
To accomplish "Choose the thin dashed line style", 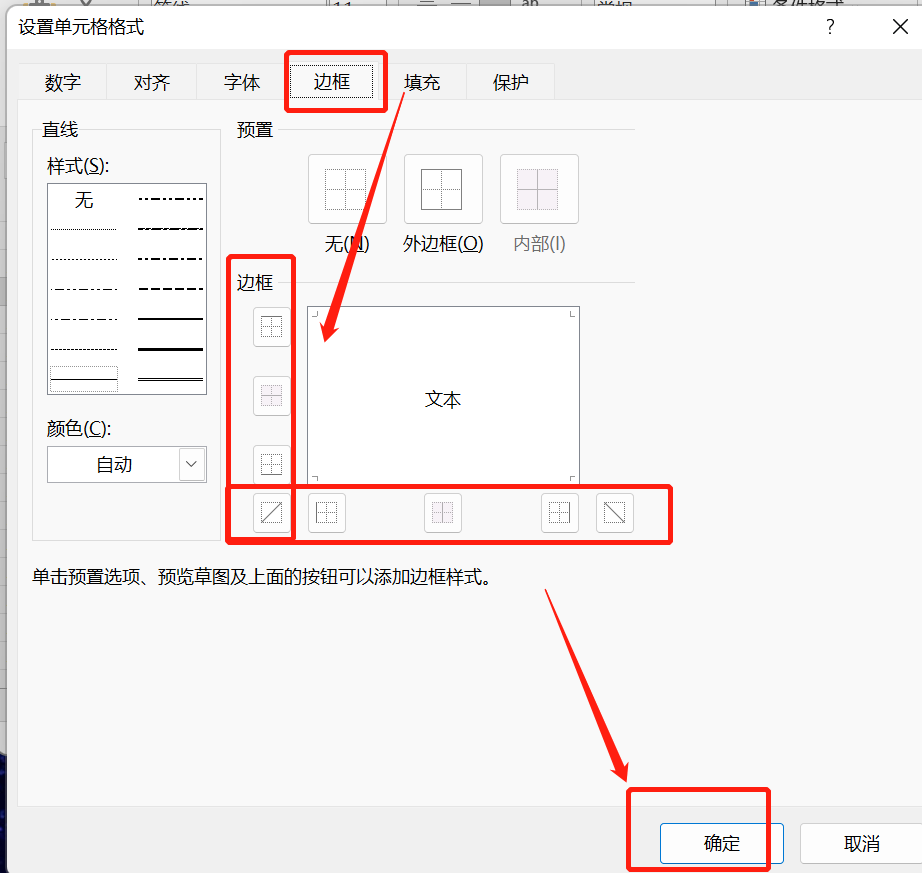I will (x=84, y=349).
